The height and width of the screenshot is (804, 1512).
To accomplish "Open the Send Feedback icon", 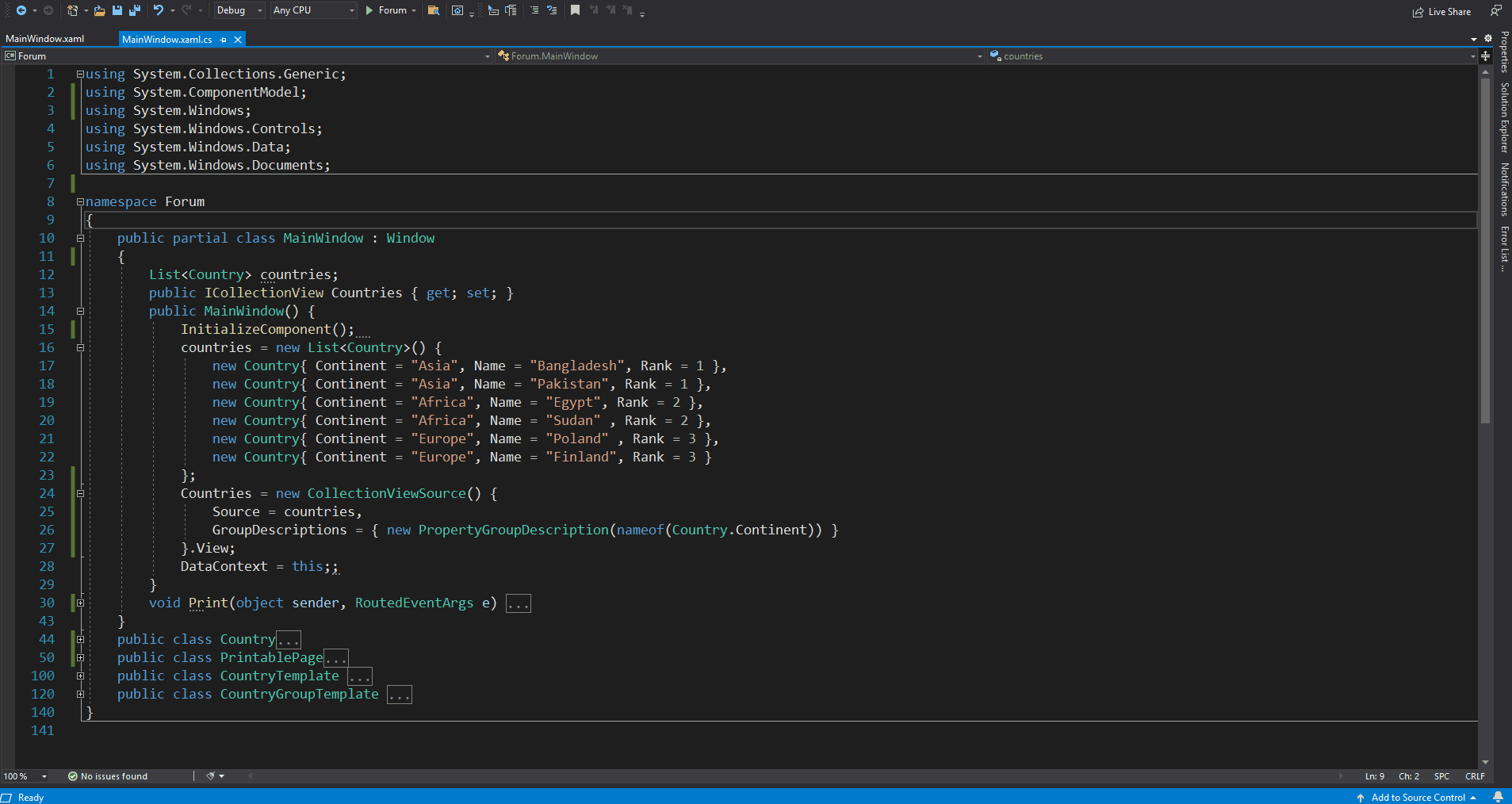I will tap(1495, 11).
